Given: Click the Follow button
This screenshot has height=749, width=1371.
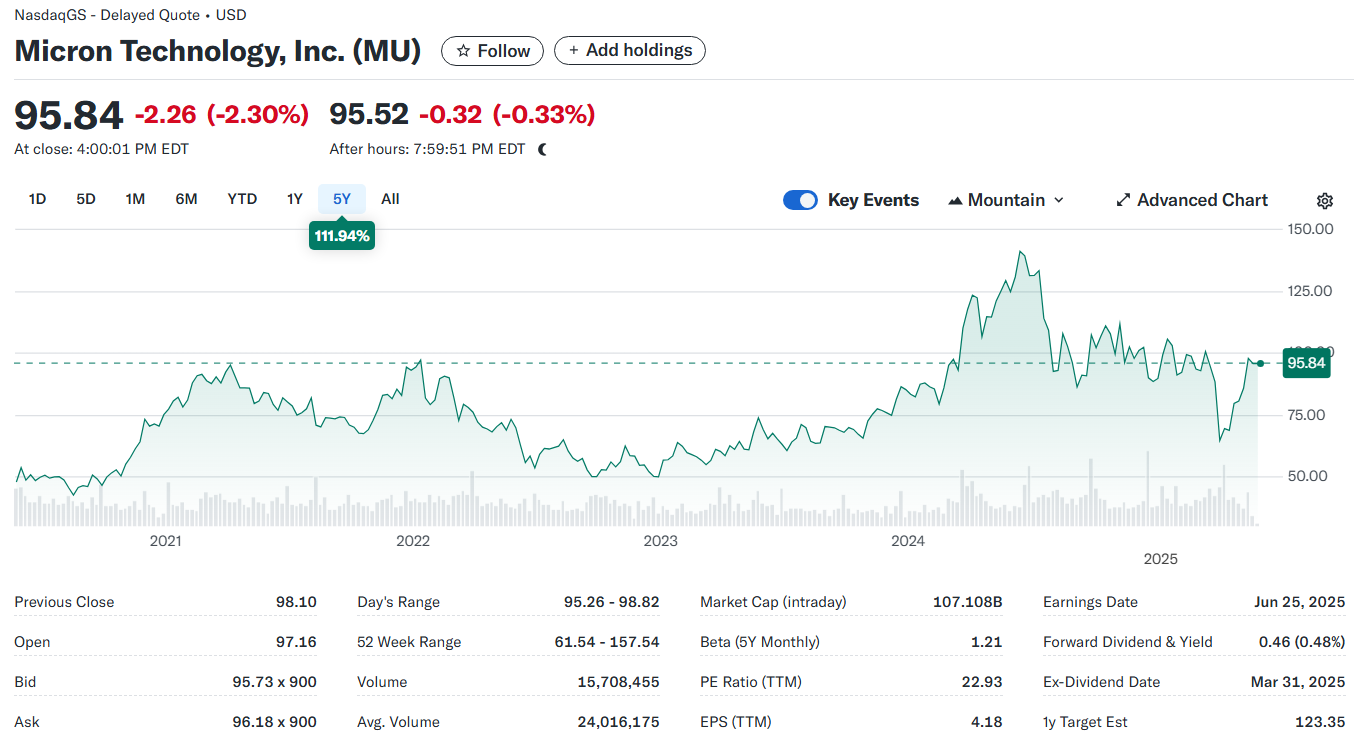Looking at the screenshot, I should tap(492, 51).
